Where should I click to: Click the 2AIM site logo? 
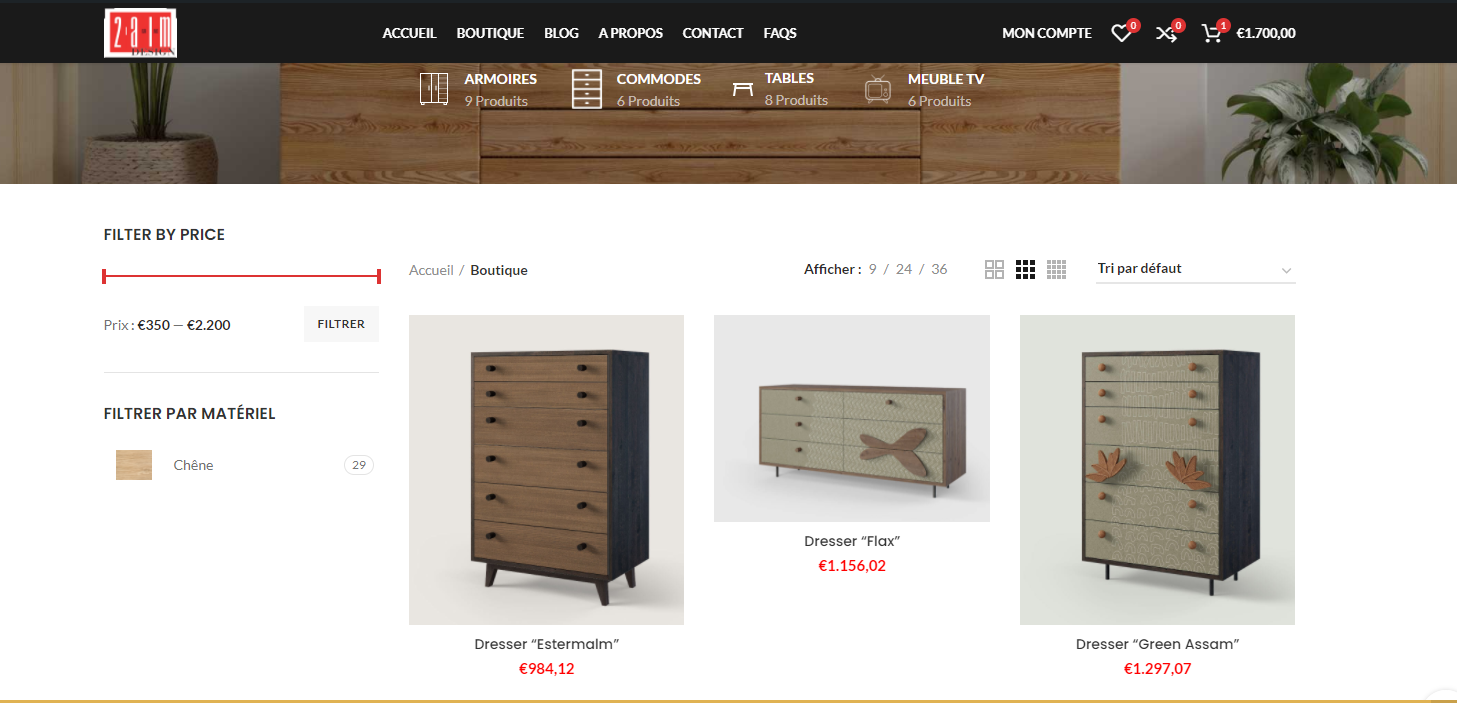click(x=141, y=33)
